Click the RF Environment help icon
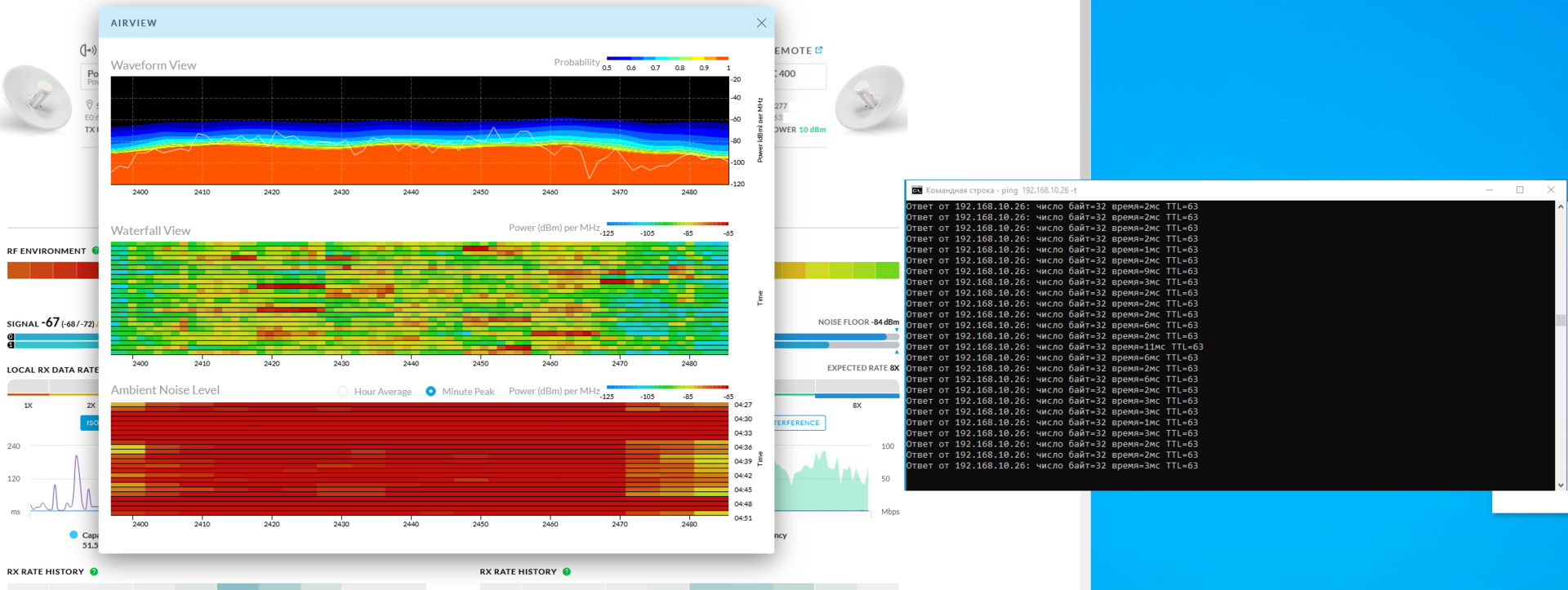The width and height of the screenshot is (1568, 590). (95, 251)
